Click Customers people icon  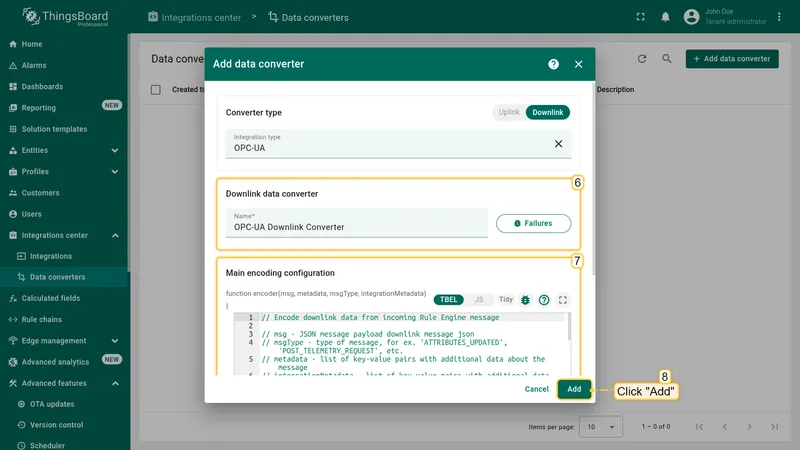click(x=13, y=193)
